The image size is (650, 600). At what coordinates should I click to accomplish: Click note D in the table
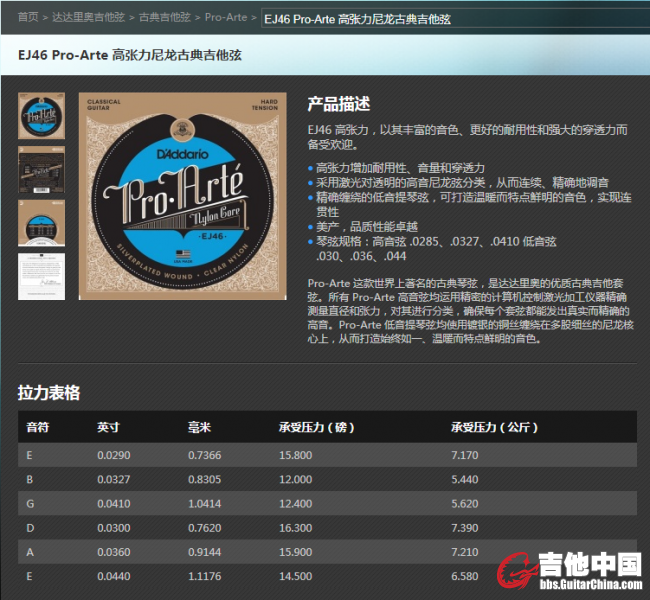[x=30, y=528]
